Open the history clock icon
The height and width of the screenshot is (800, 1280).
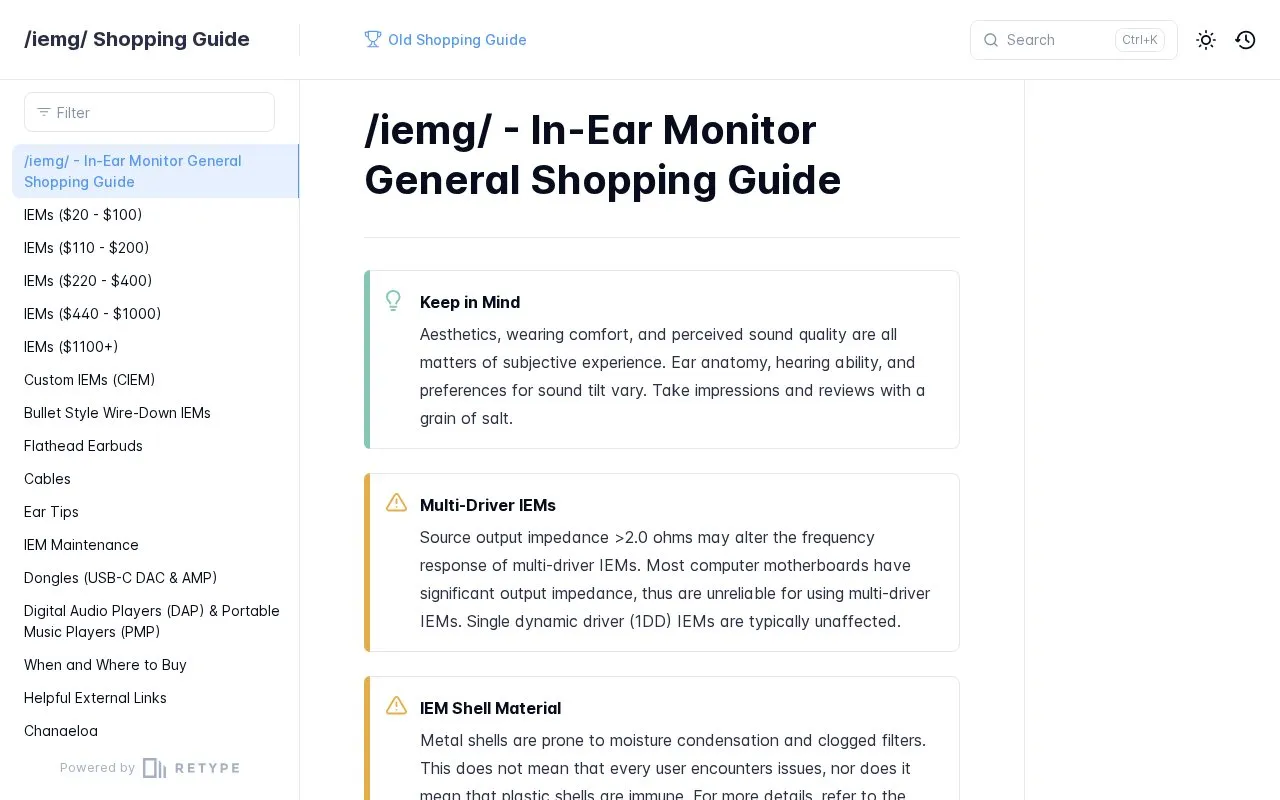(1245, 40)
